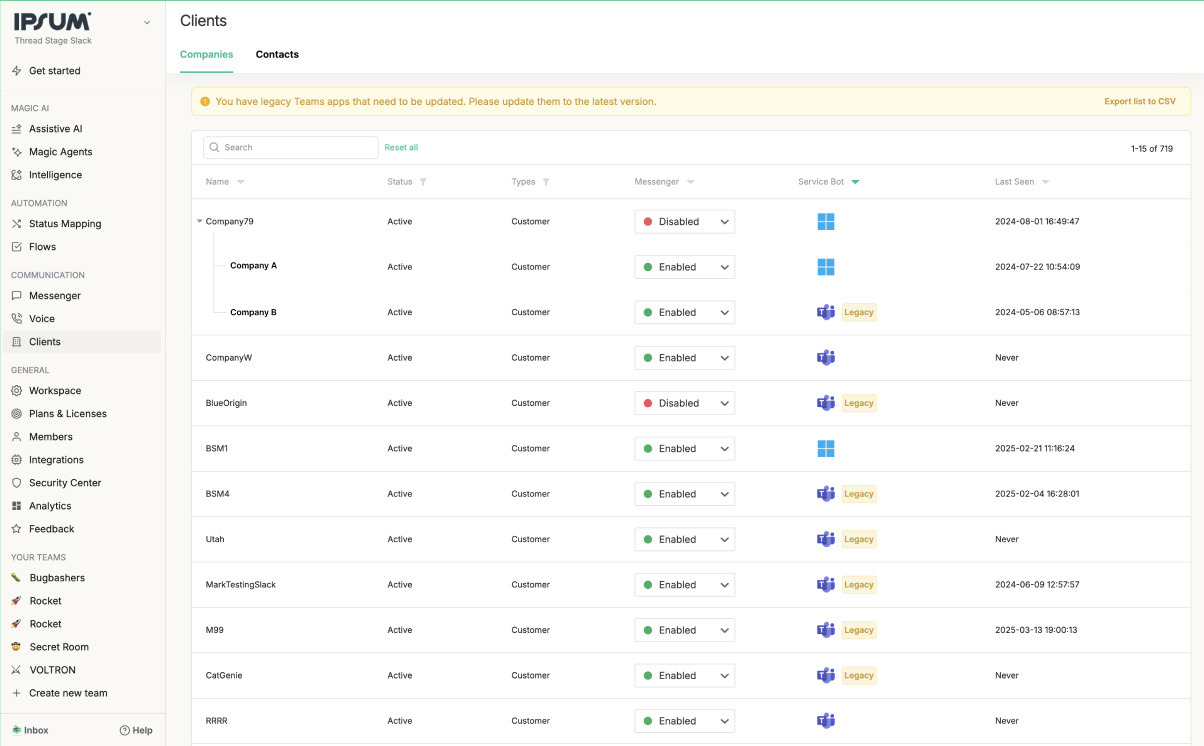
Task: Select the Companies tab
Action: click(x=206, y=55)
